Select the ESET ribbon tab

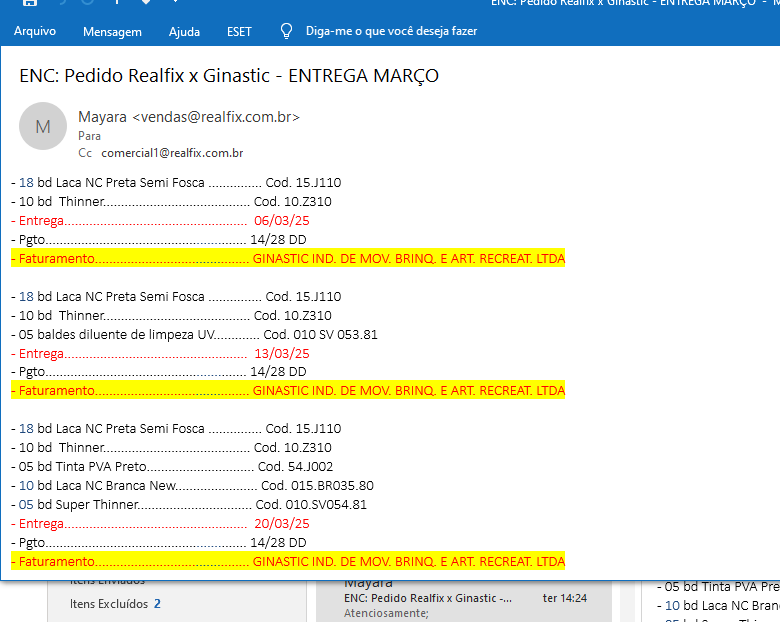tap(240, 31)
